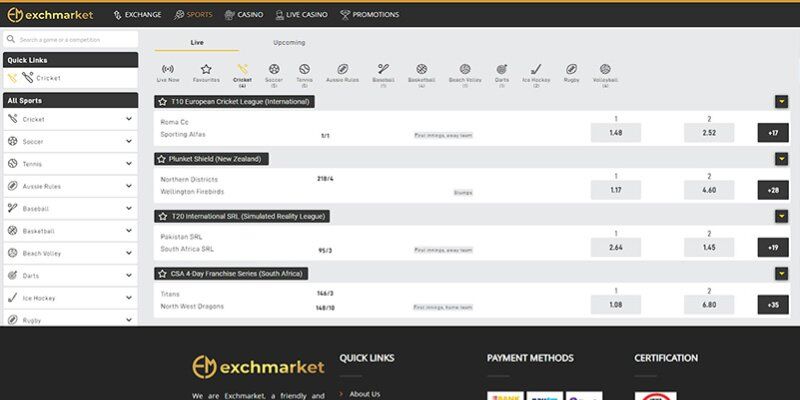Collapse the T20 International SRL section
Screen dimensions: 800x400
pos(781,216)
